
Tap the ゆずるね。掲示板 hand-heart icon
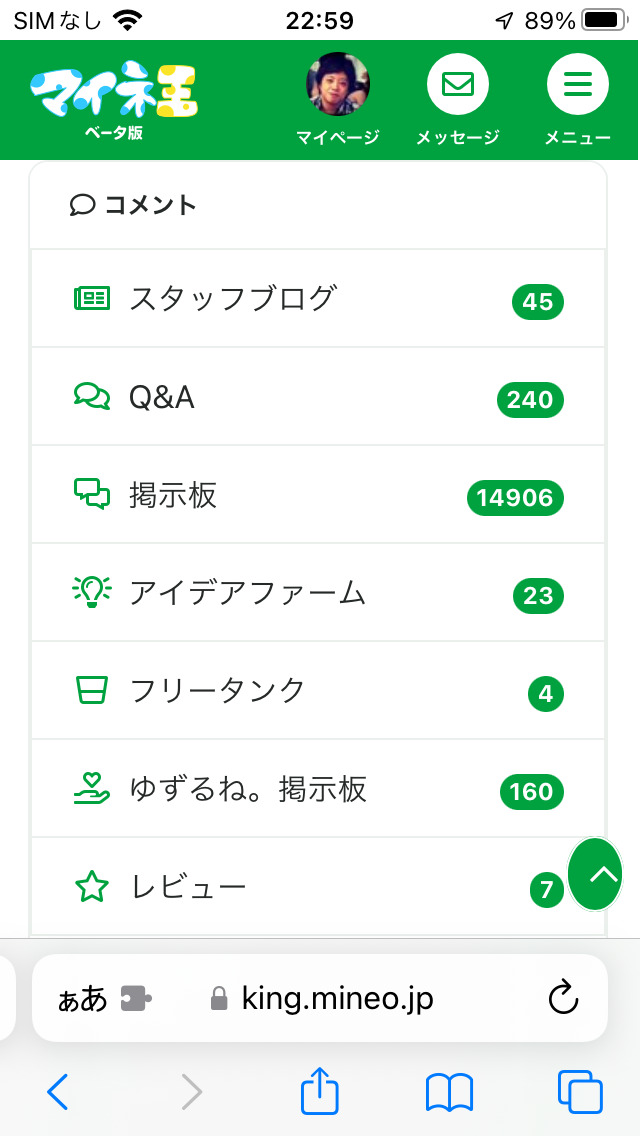(x=92, y=789)
